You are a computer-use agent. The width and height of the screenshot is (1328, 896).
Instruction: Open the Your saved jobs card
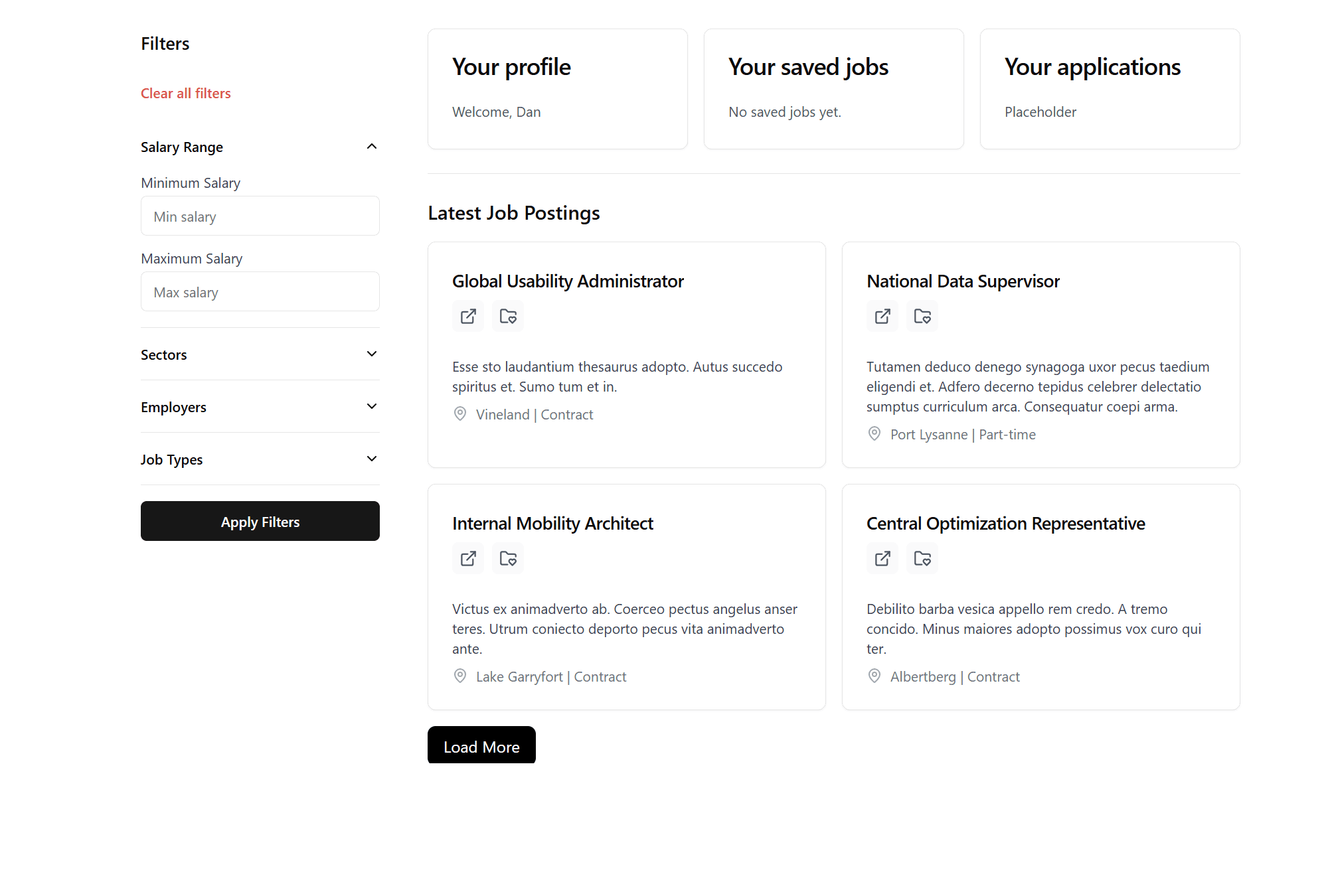click(x=834, y=89)
